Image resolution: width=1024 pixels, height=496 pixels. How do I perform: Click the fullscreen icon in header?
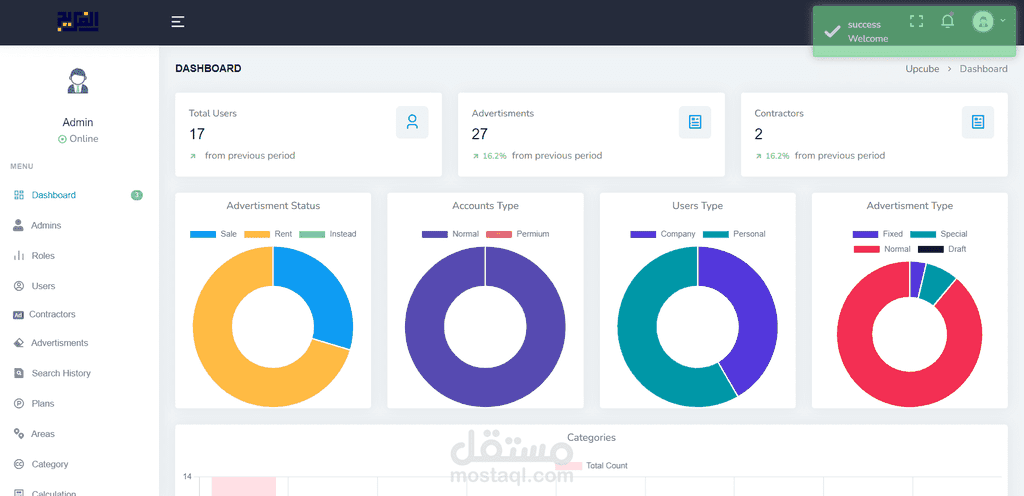click(x=916, y=21)
